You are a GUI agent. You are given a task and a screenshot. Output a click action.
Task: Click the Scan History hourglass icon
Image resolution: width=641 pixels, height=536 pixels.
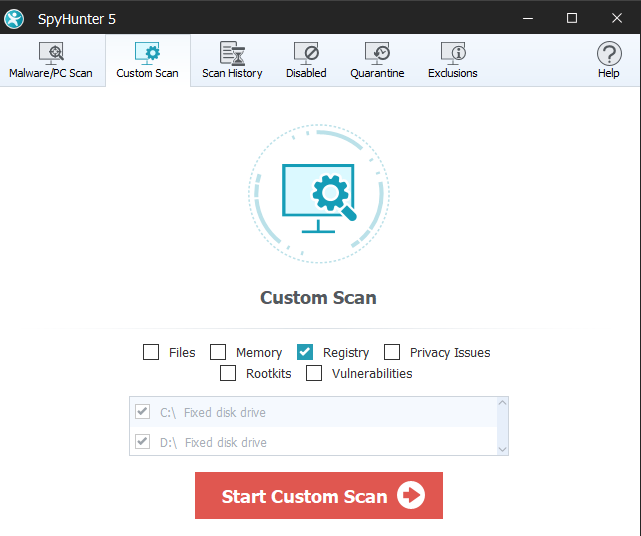(x=232, y=53)
